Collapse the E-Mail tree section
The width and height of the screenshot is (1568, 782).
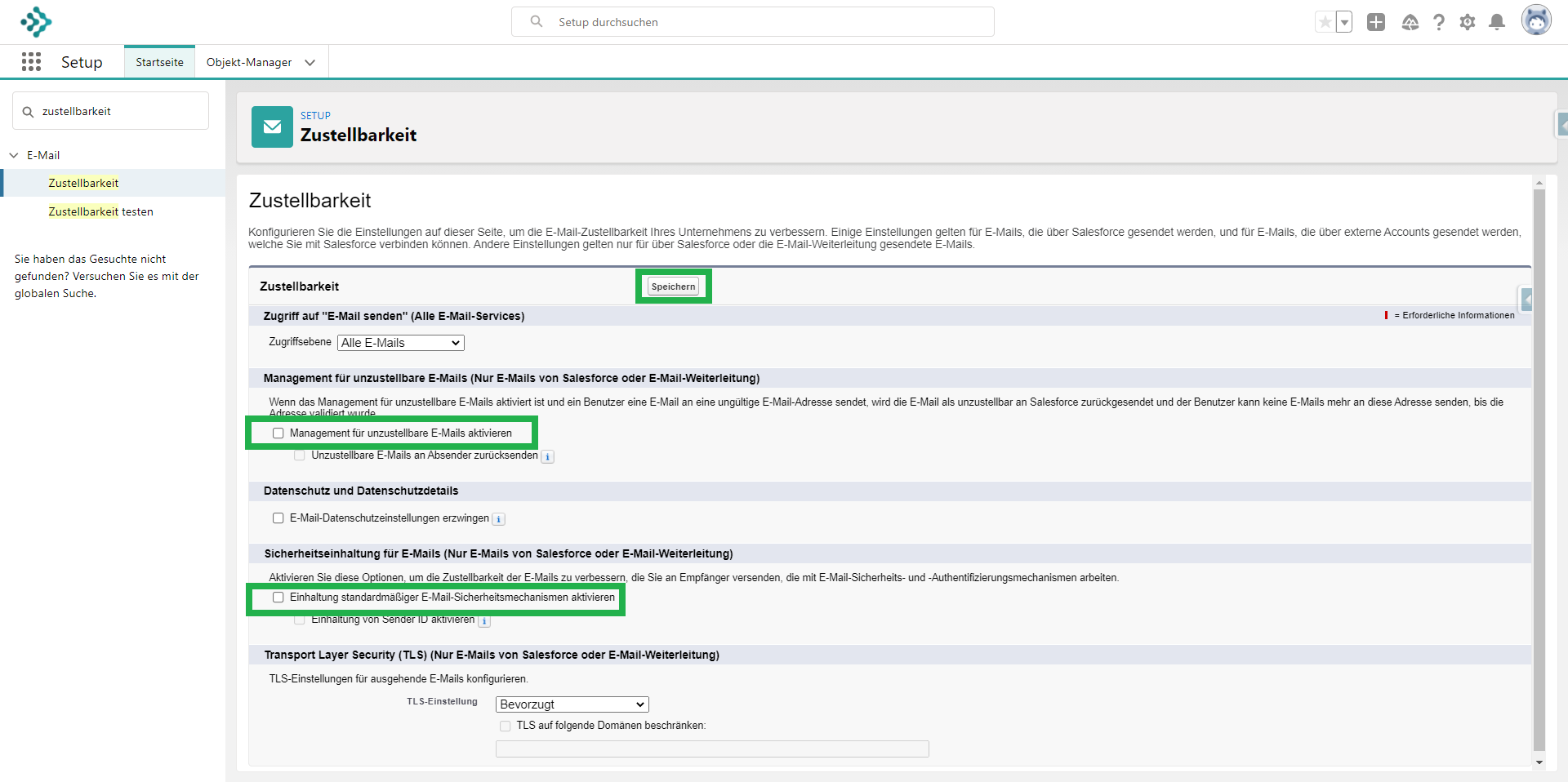[14, 155]
